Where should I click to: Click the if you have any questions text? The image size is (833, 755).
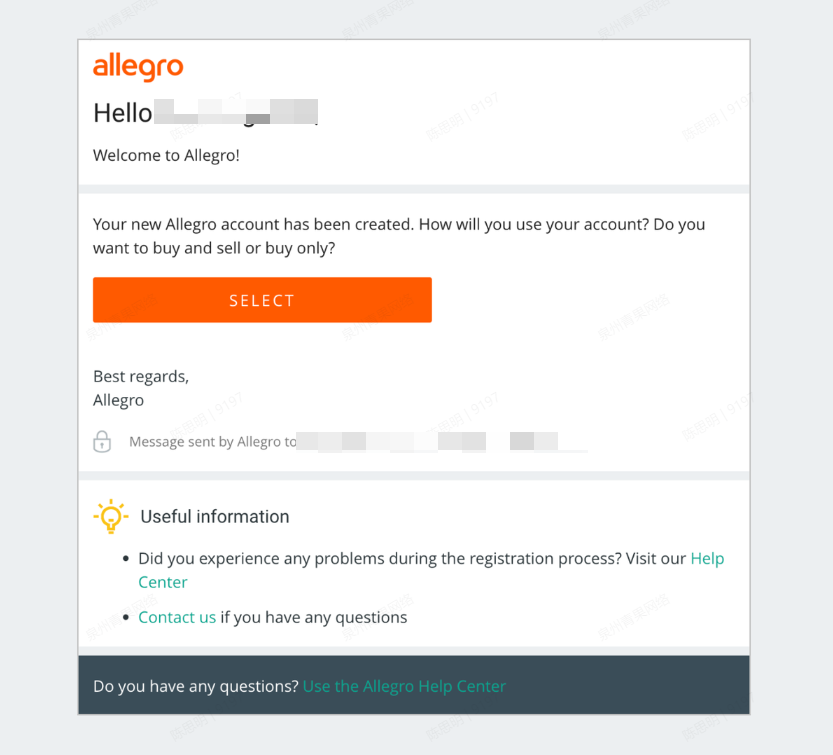[x=313, y=617]
